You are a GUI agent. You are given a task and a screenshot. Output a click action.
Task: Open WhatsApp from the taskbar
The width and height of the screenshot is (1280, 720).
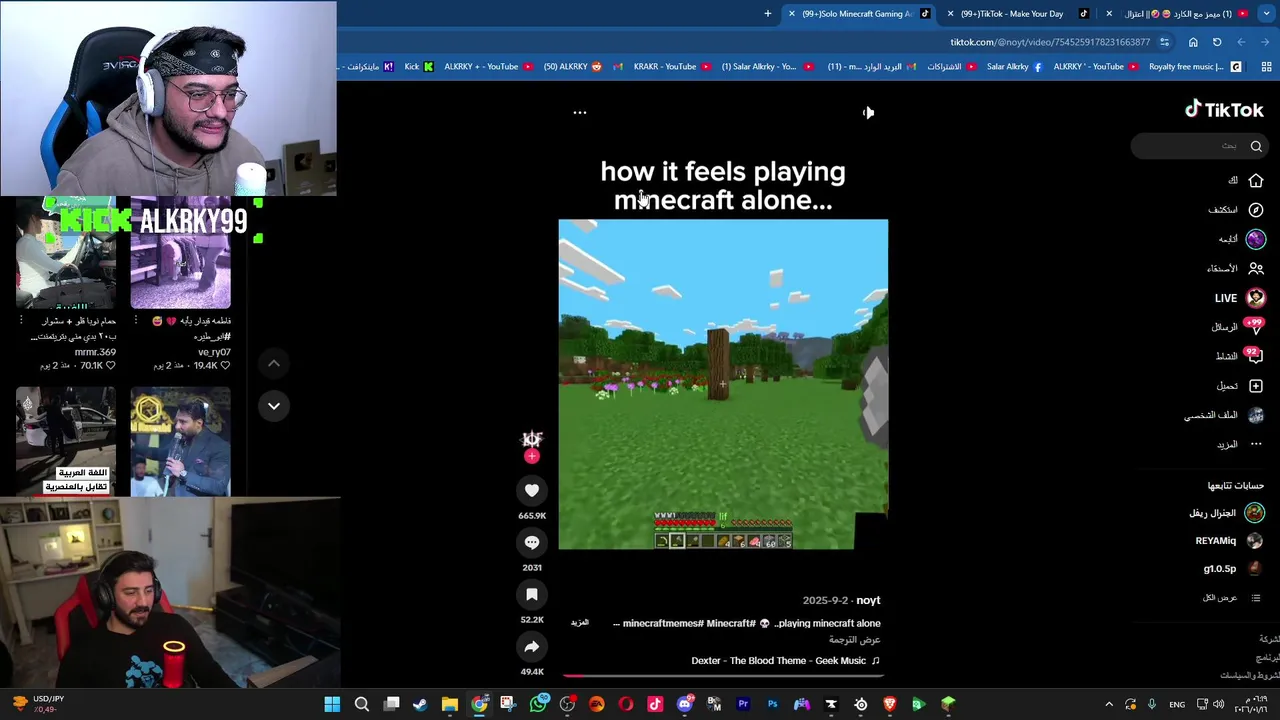click(538, 704)
